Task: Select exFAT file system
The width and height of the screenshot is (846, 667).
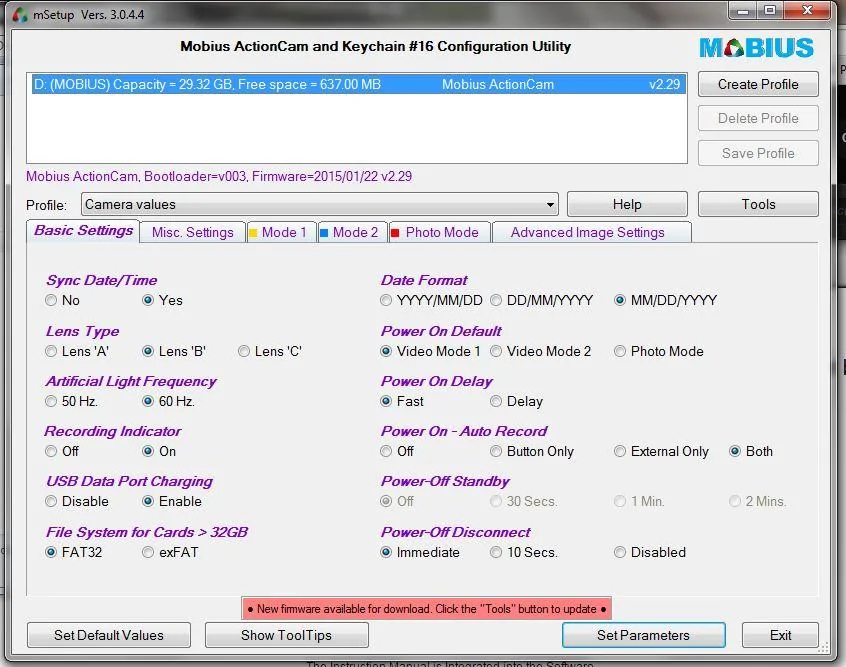Action: [170, 553]
